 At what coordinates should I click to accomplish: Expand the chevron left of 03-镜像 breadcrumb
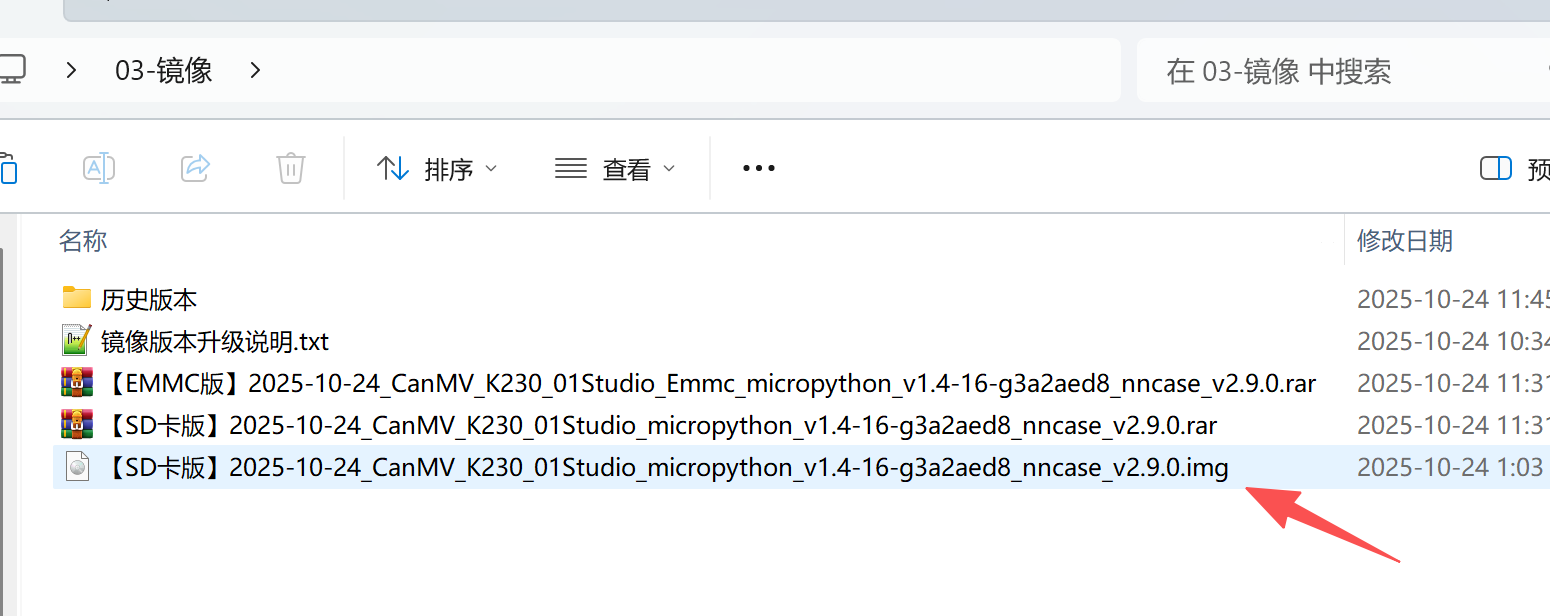(71, 71)
